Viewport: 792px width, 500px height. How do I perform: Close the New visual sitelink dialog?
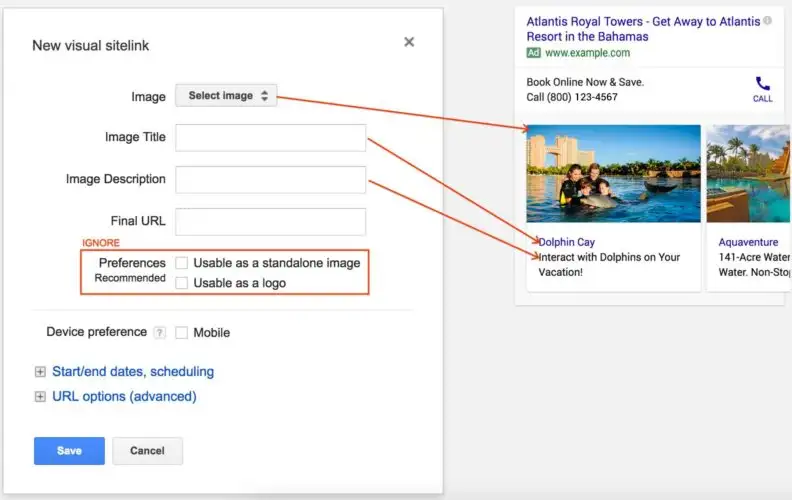click(409, 42)
